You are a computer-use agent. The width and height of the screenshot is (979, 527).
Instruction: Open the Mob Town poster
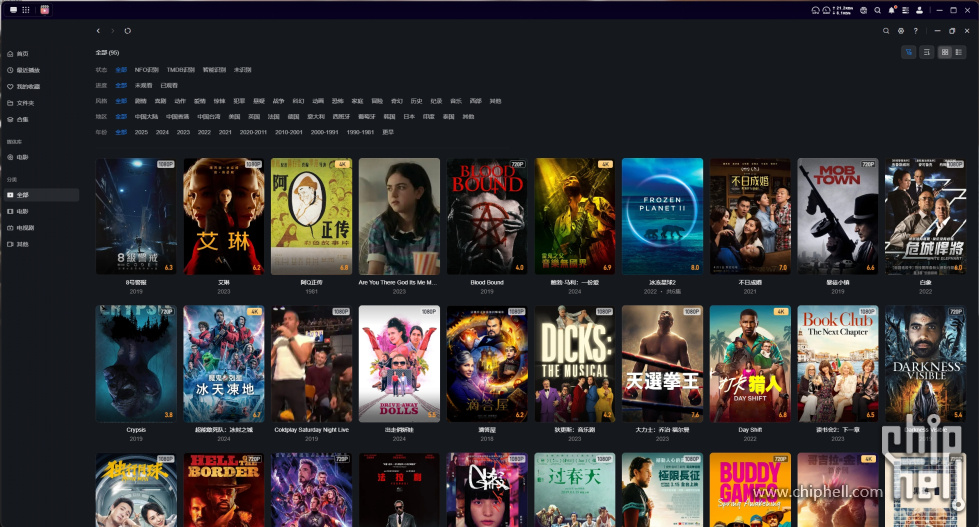[x=838, y=216]
